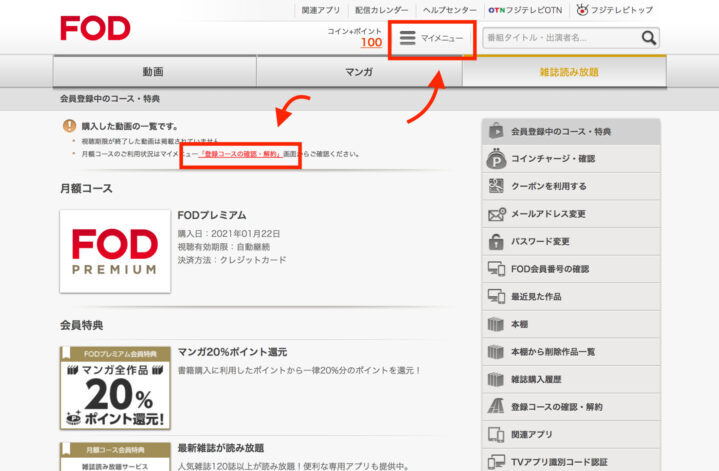
Task: Click the クーポン sidebar icon
Action: click(x=496, y=186)
